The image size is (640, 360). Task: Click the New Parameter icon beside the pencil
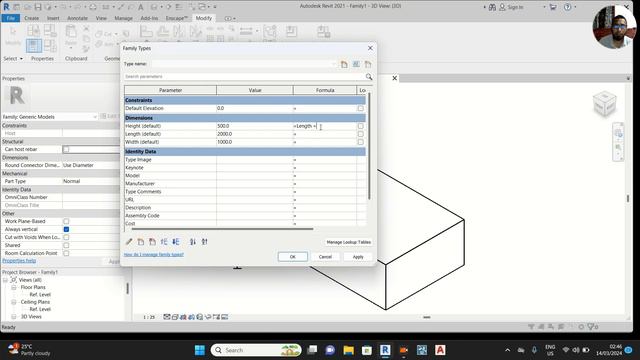point(141,242)
